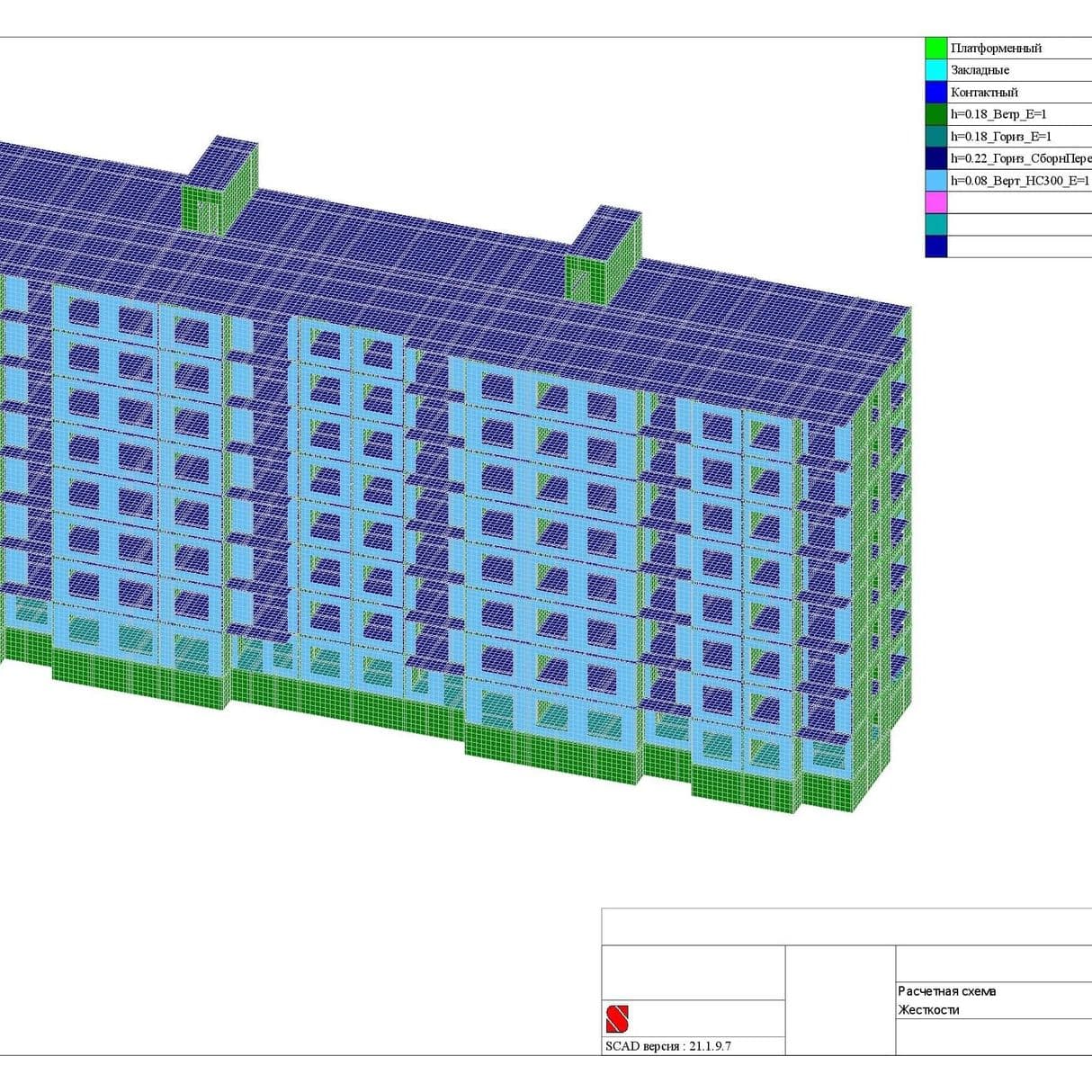Pick the cyan swatch next to Закладные

tap(936, 69)
